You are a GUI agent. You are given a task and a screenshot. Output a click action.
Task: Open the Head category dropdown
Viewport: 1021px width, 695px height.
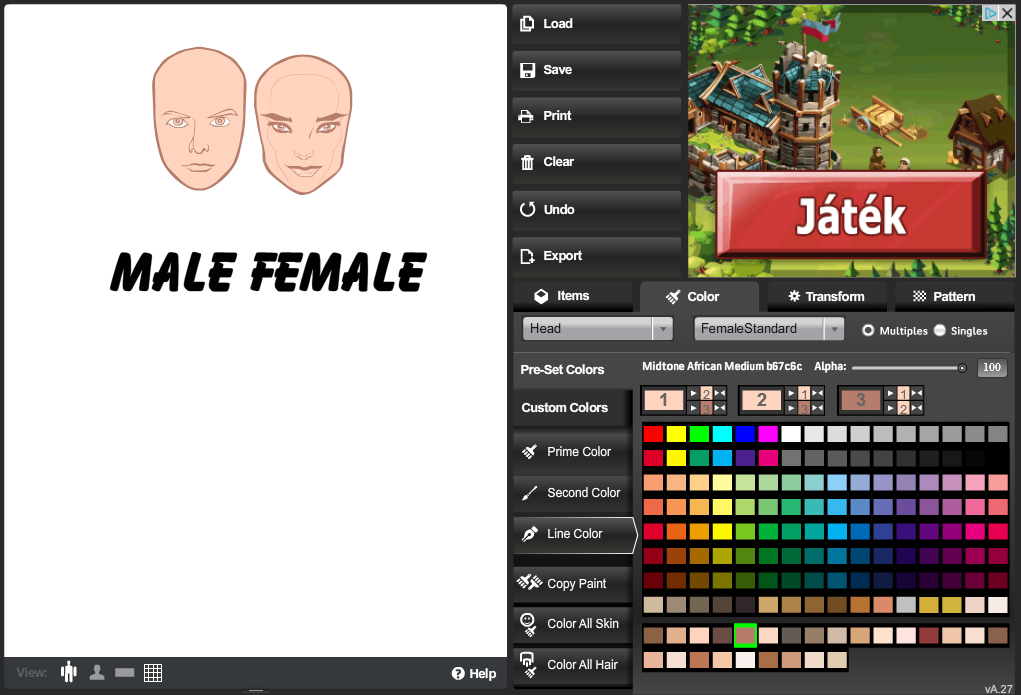click(597, 329)
